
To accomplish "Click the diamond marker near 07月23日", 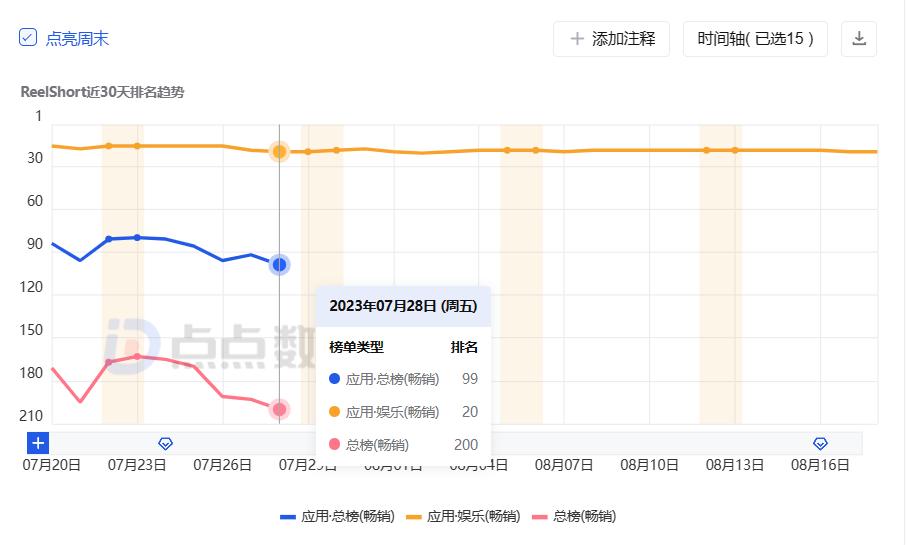I will pos(166,443).
